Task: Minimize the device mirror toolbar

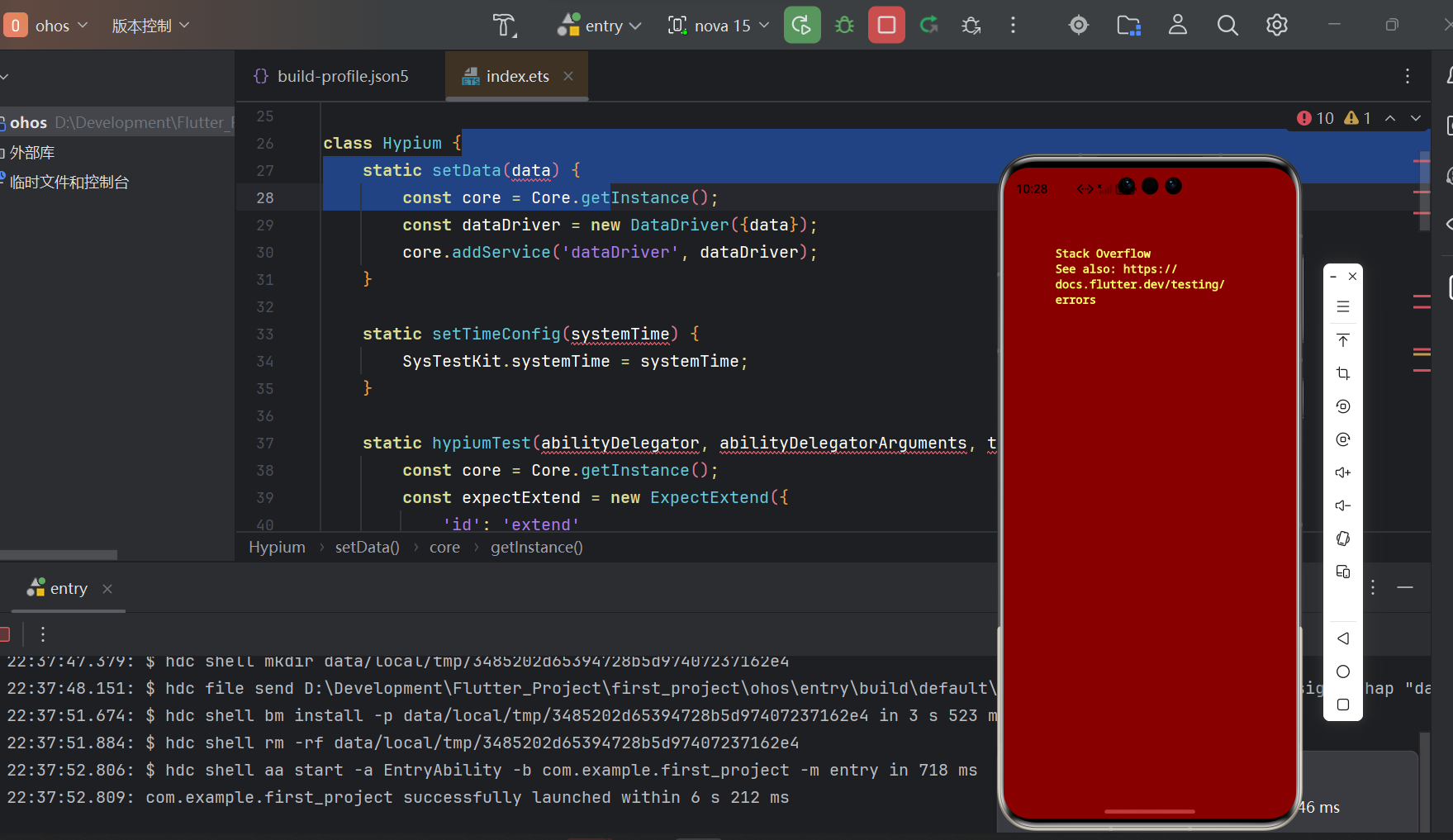Action: tap(1333, 277)
